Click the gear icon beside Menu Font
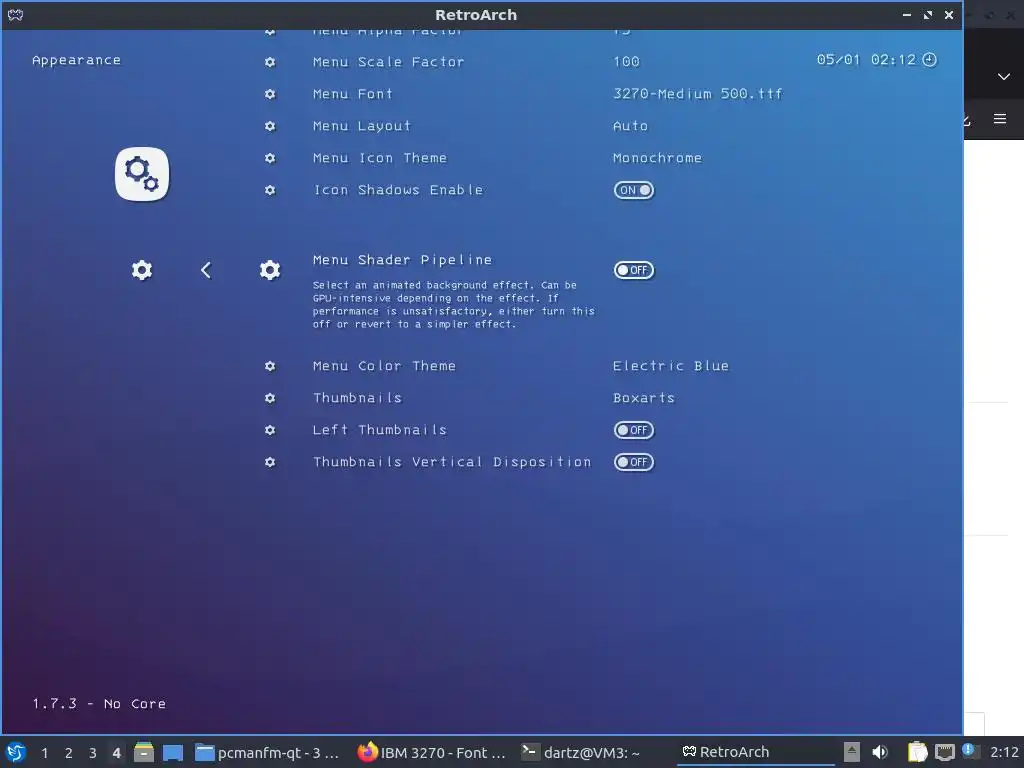 click(270, 94)
